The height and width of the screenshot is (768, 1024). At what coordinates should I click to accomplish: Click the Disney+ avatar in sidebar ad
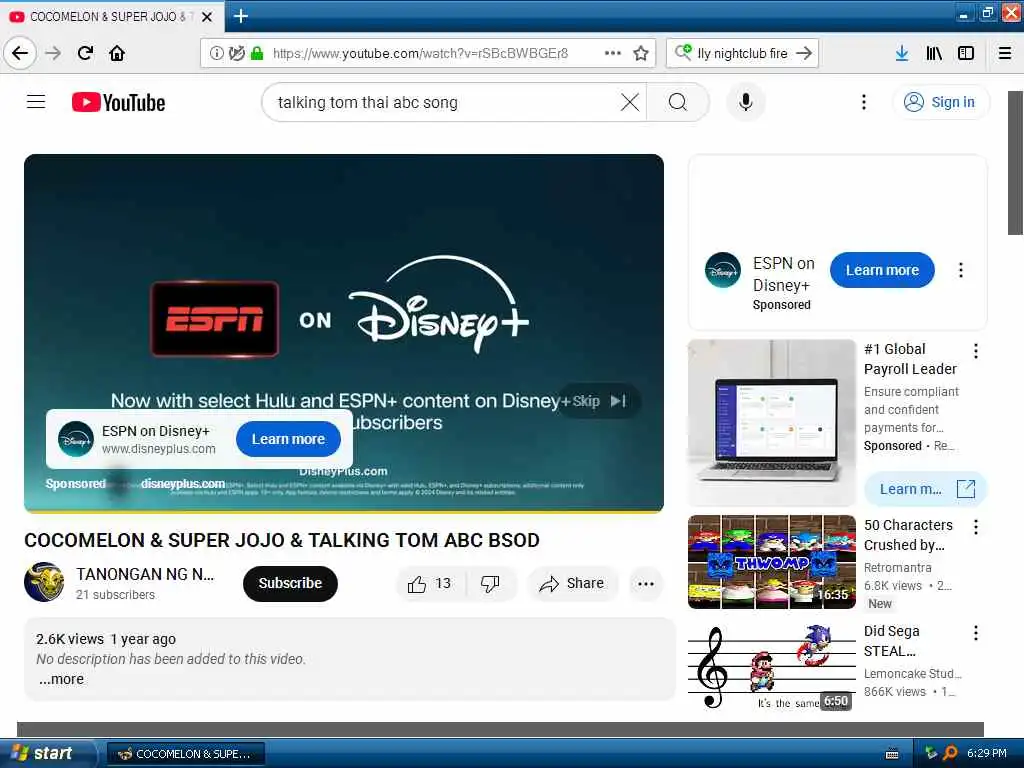click(x=723, y=270)
